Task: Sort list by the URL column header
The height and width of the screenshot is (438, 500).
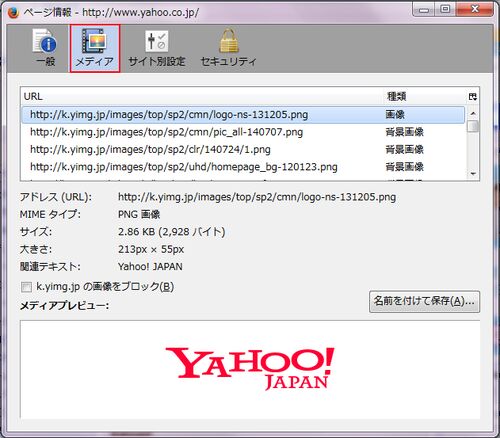Action: tap(202, 97)
